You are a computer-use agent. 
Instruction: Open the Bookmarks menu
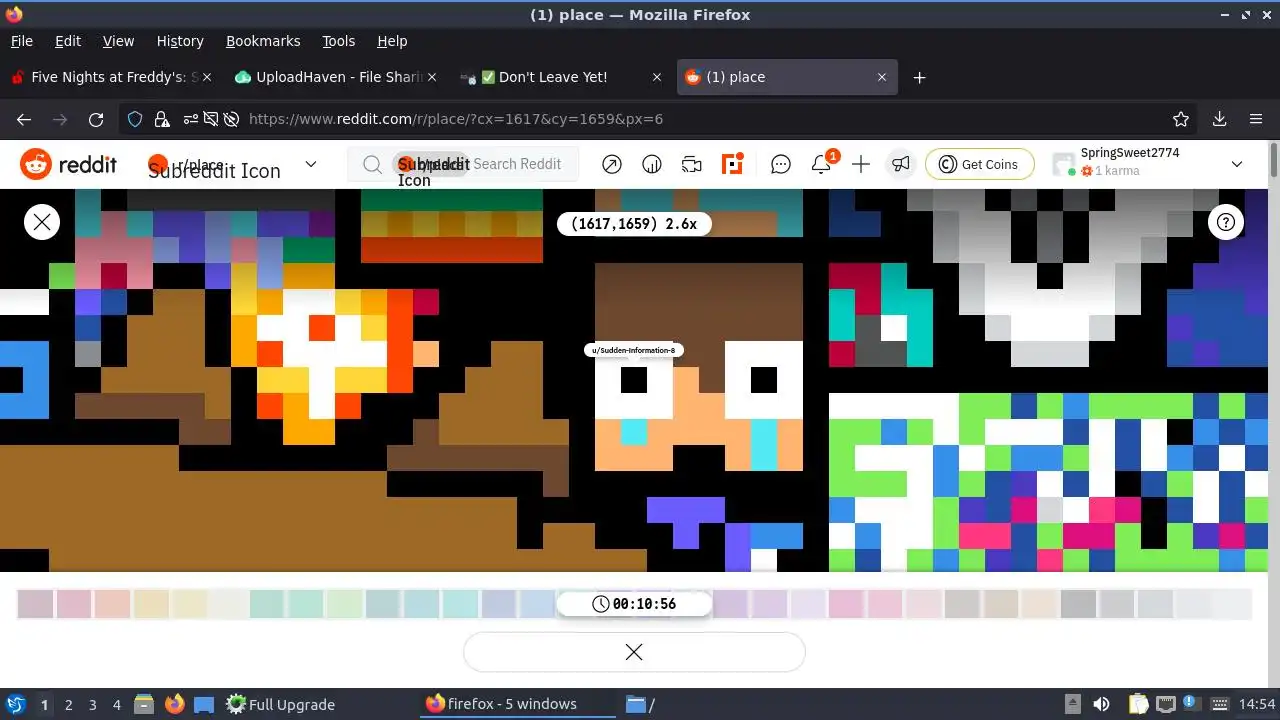coord(263,41)
